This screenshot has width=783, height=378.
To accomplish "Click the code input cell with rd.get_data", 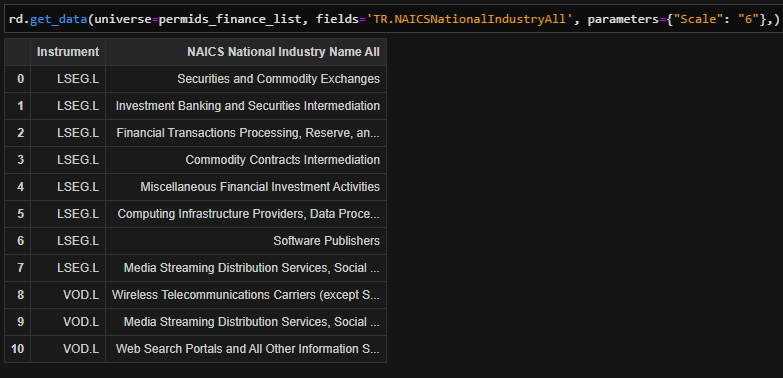I will point(392,20).
